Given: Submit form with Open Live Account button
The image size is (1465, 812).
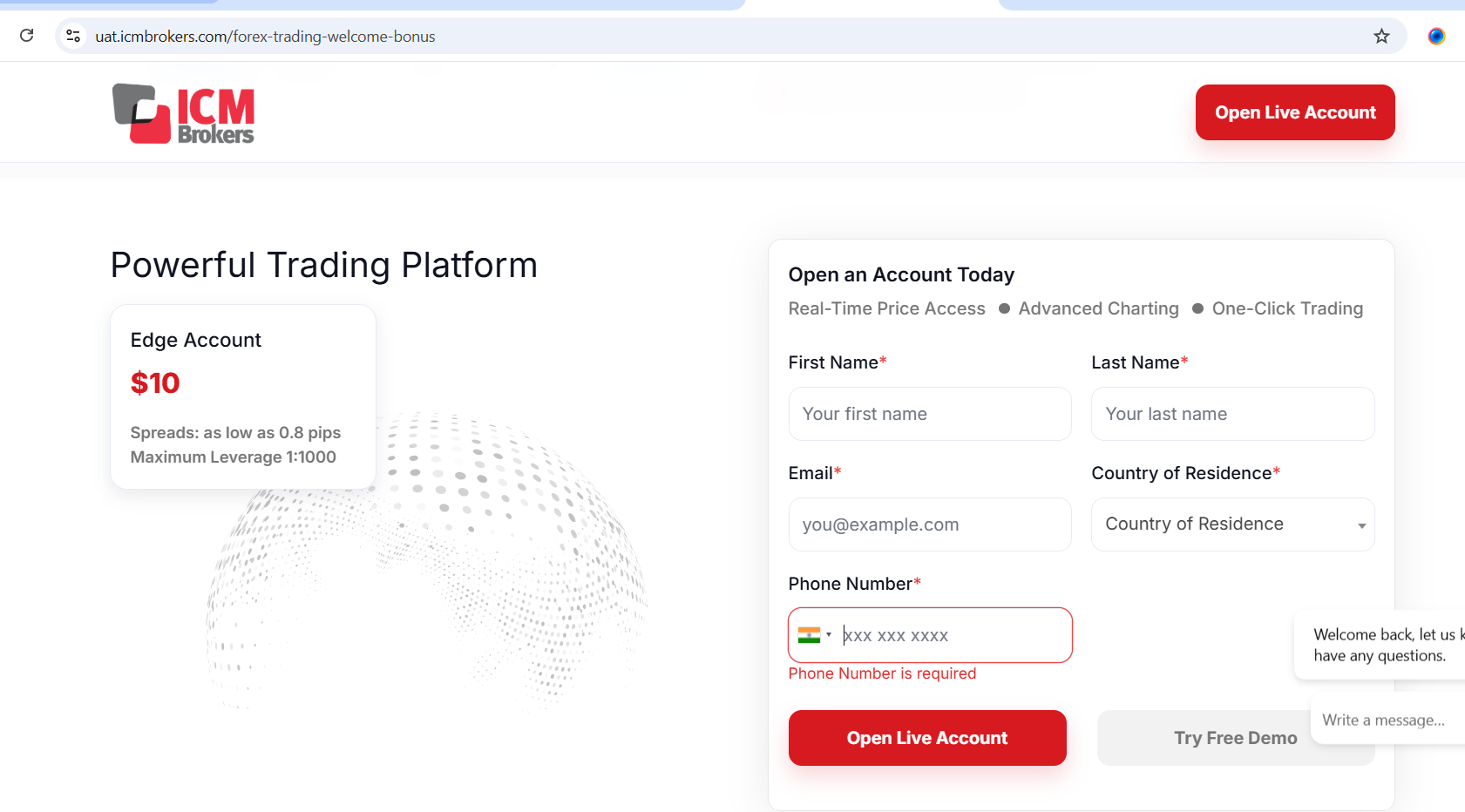Looking at the screenshot, I should [926, 738].
